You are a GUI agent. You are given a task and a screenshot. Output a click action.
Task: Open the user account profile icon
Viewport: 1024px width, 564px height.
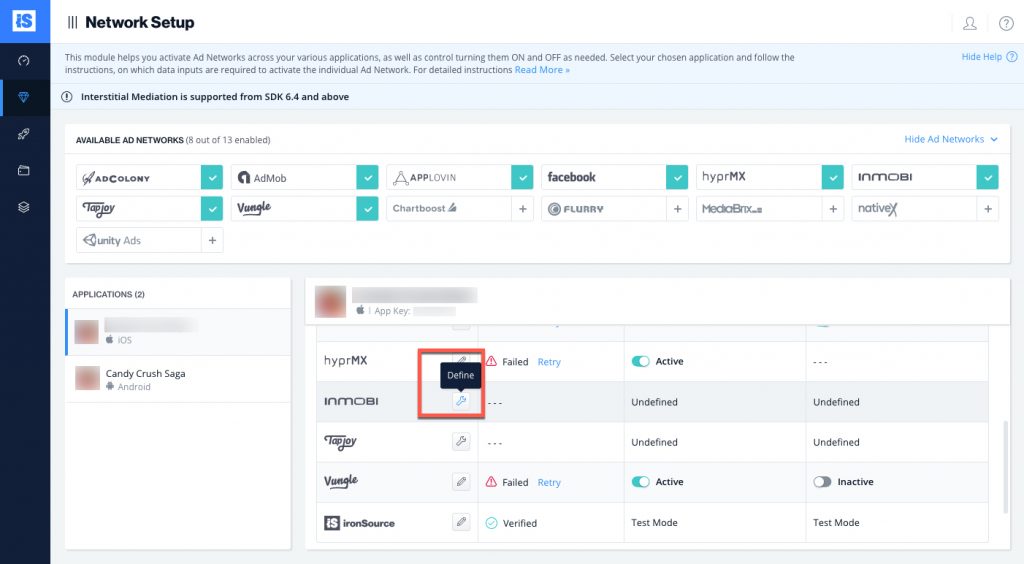969,23
